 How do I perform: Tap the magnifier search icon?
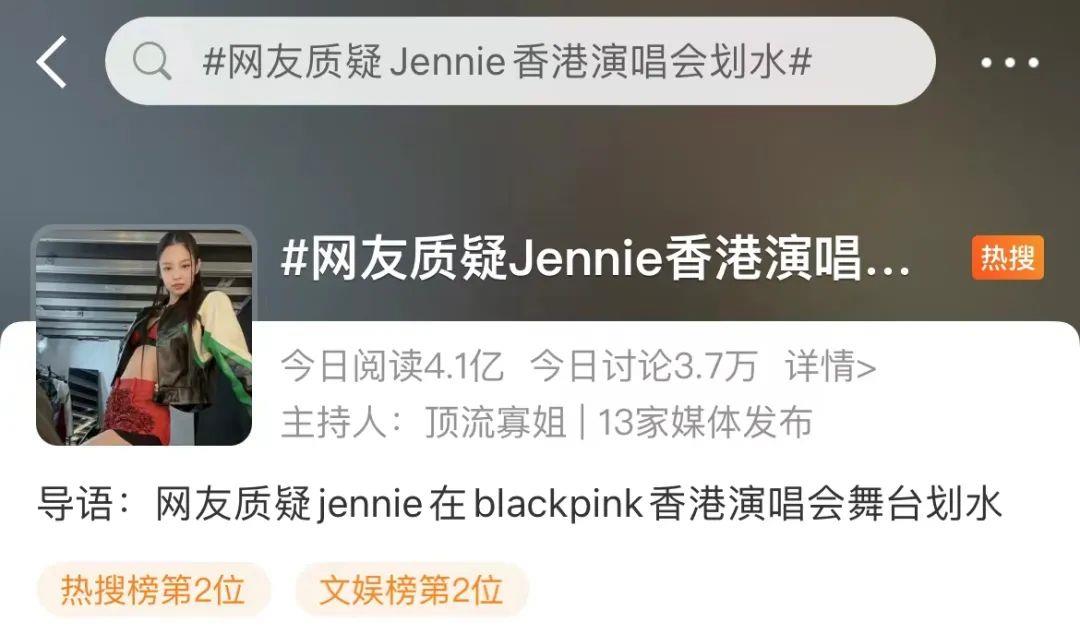tap(152, 61)
